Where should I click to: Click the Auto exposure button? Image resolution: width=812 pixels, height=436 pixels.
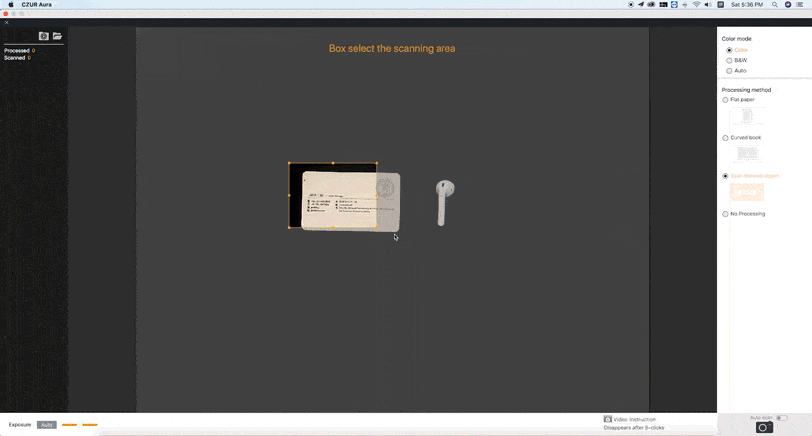pos(47,425)
